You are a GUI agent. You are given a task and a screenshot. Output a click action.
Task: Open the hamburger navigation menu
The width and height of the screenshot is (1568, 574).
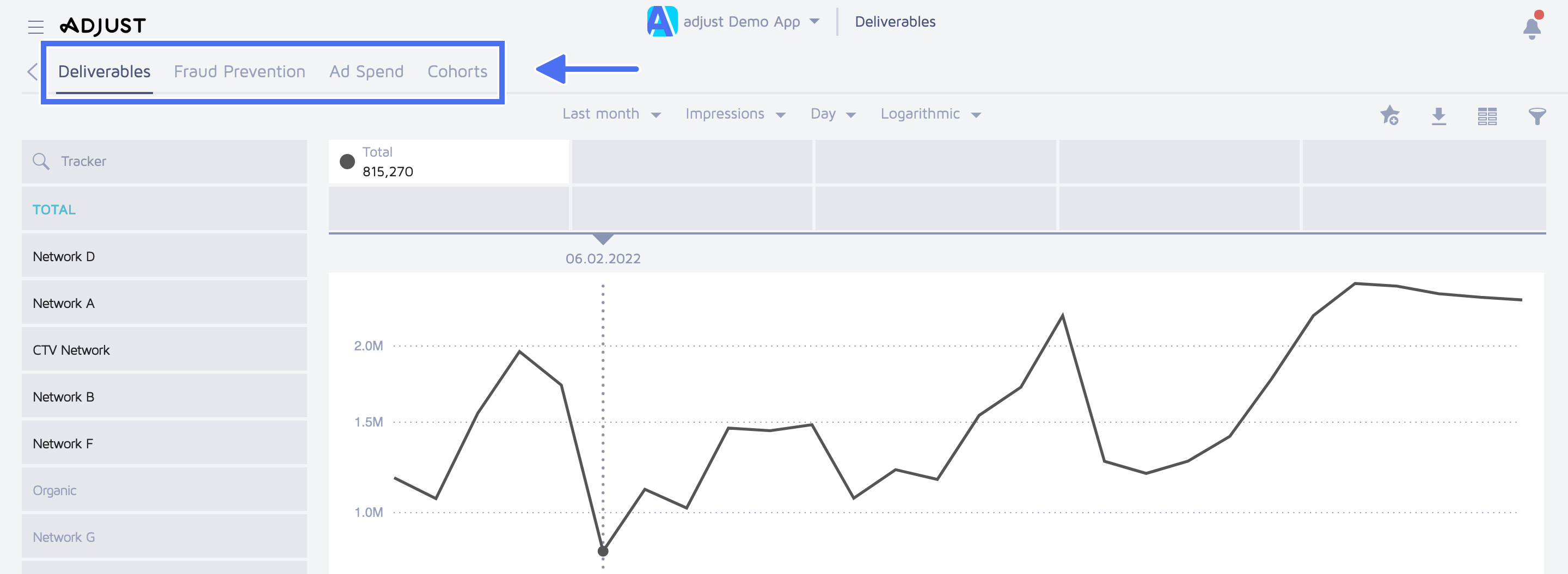point(36,26)
